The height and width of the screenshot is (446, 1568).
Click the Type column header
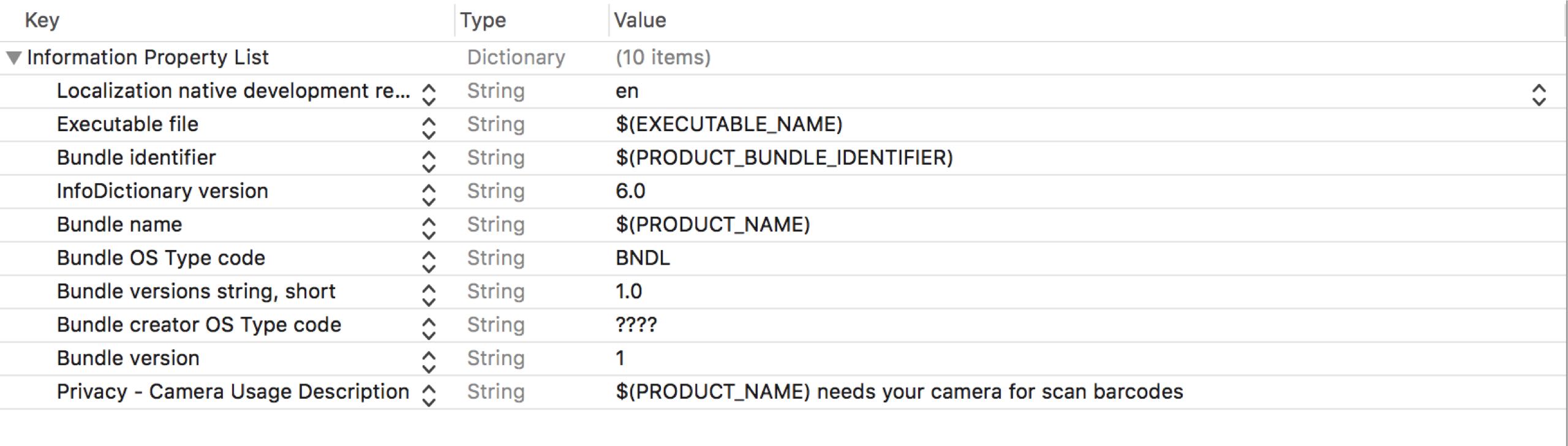pyautogui.click(x=483, y=20)
